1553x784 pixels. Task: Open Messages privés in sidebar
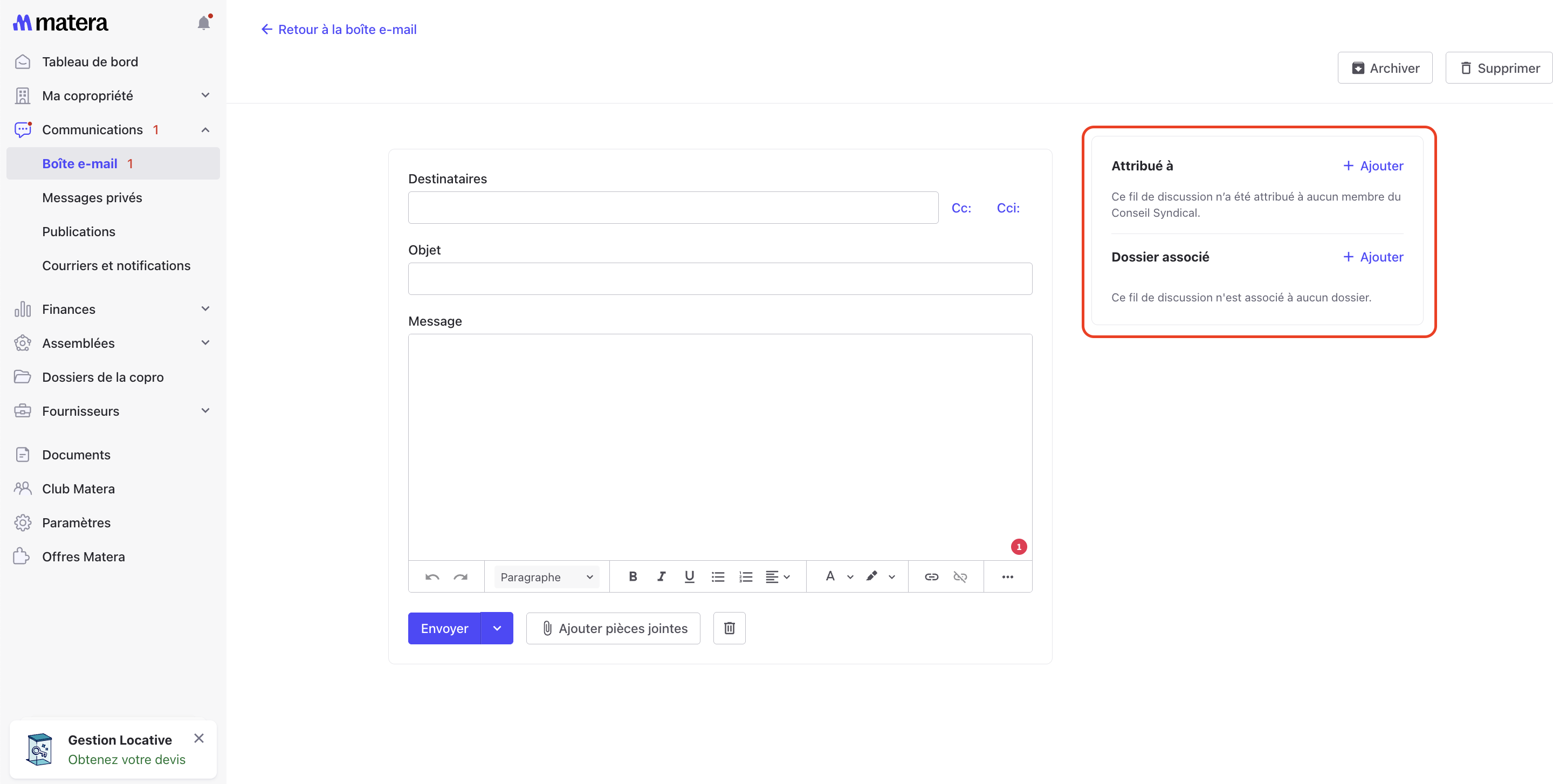[x=92, y=198]
